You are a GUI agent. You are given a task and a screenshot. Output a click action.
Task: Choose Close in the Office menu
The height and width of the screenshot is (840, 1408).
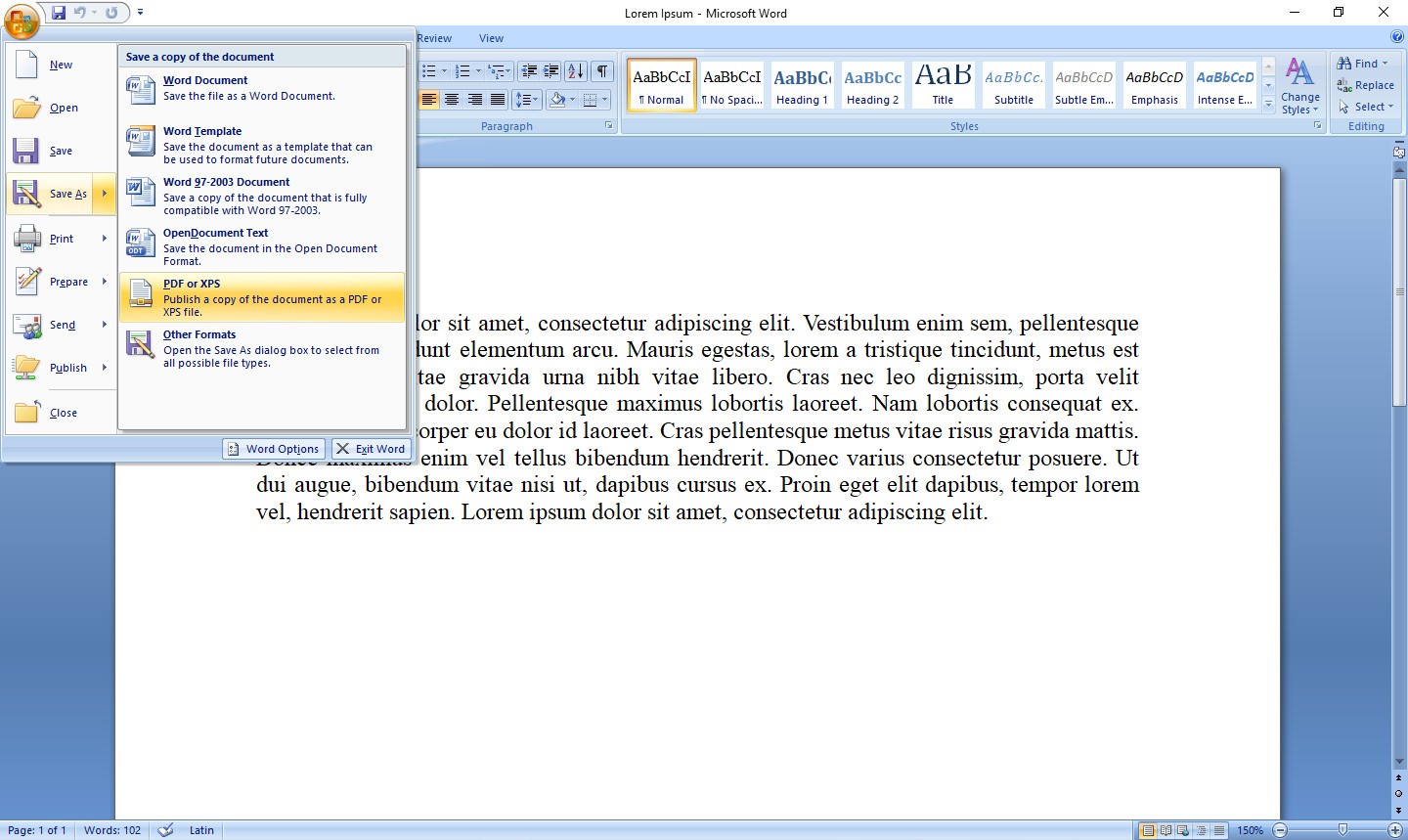pos(61,413)
